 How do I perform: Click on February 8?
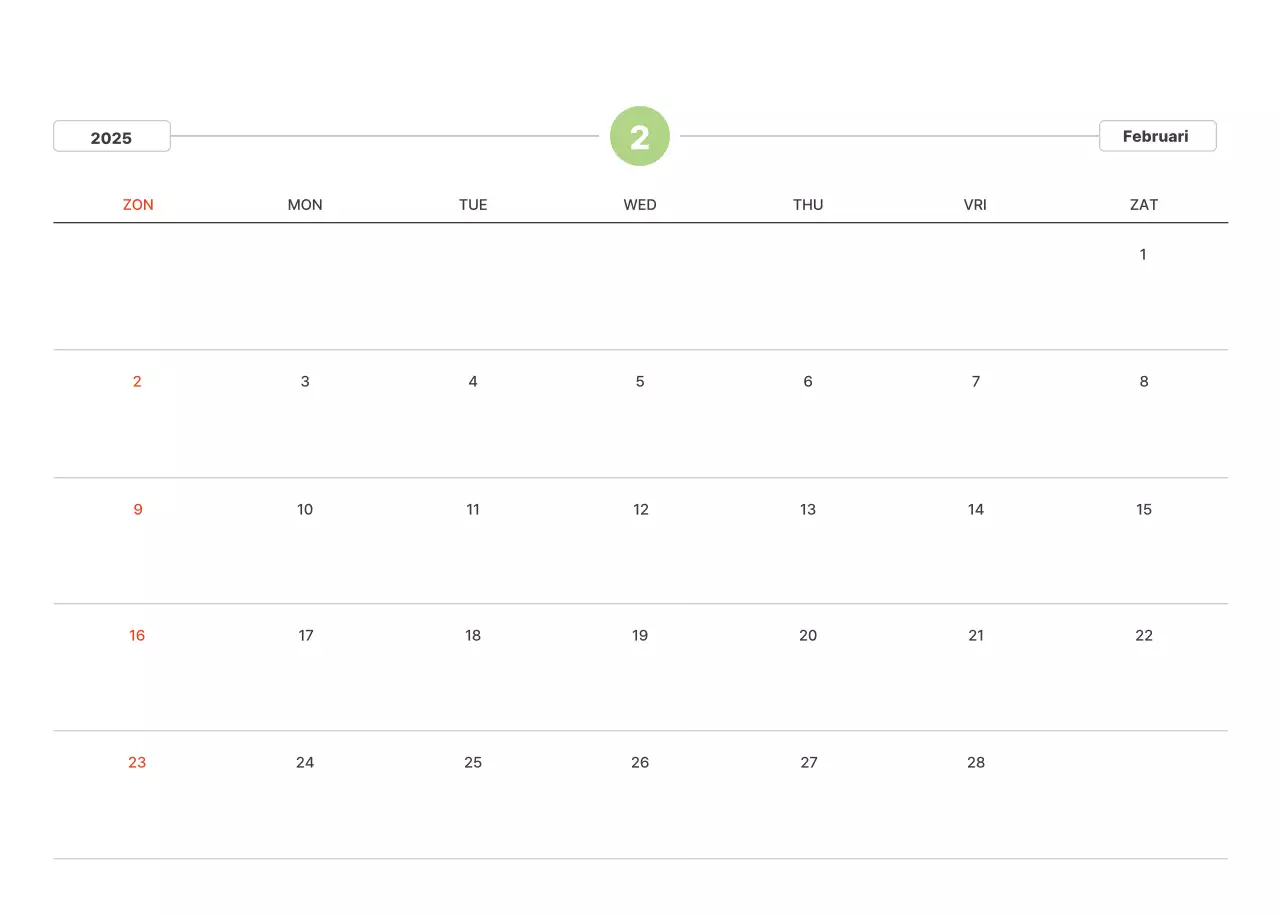coord(1144,381)
